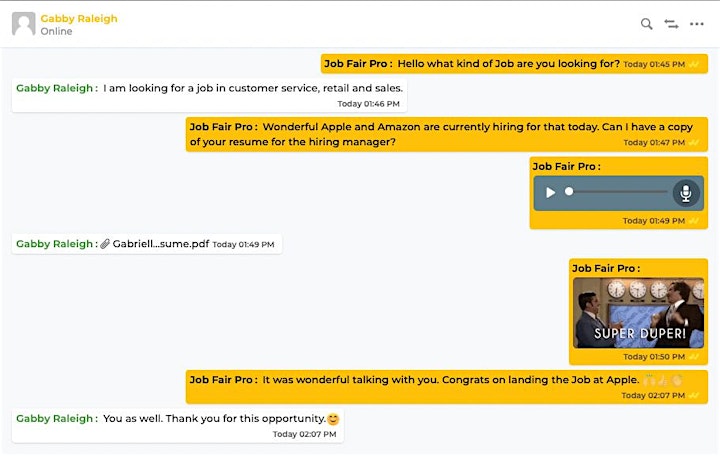
Task: Click the read-receipt checkmarks on the 01:45 PM message
Action: (x=693, y=64)
